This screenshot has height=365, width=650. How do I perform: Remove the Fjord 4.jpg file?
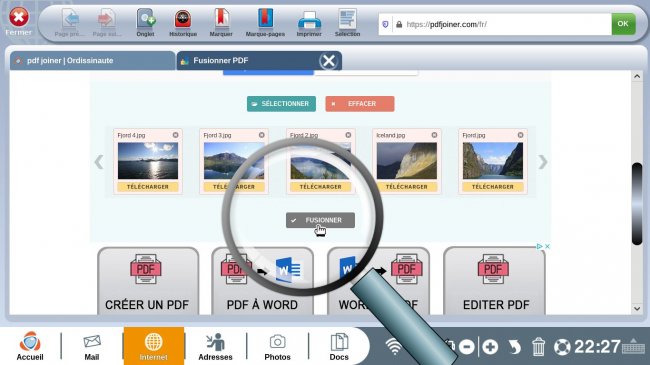175,135
